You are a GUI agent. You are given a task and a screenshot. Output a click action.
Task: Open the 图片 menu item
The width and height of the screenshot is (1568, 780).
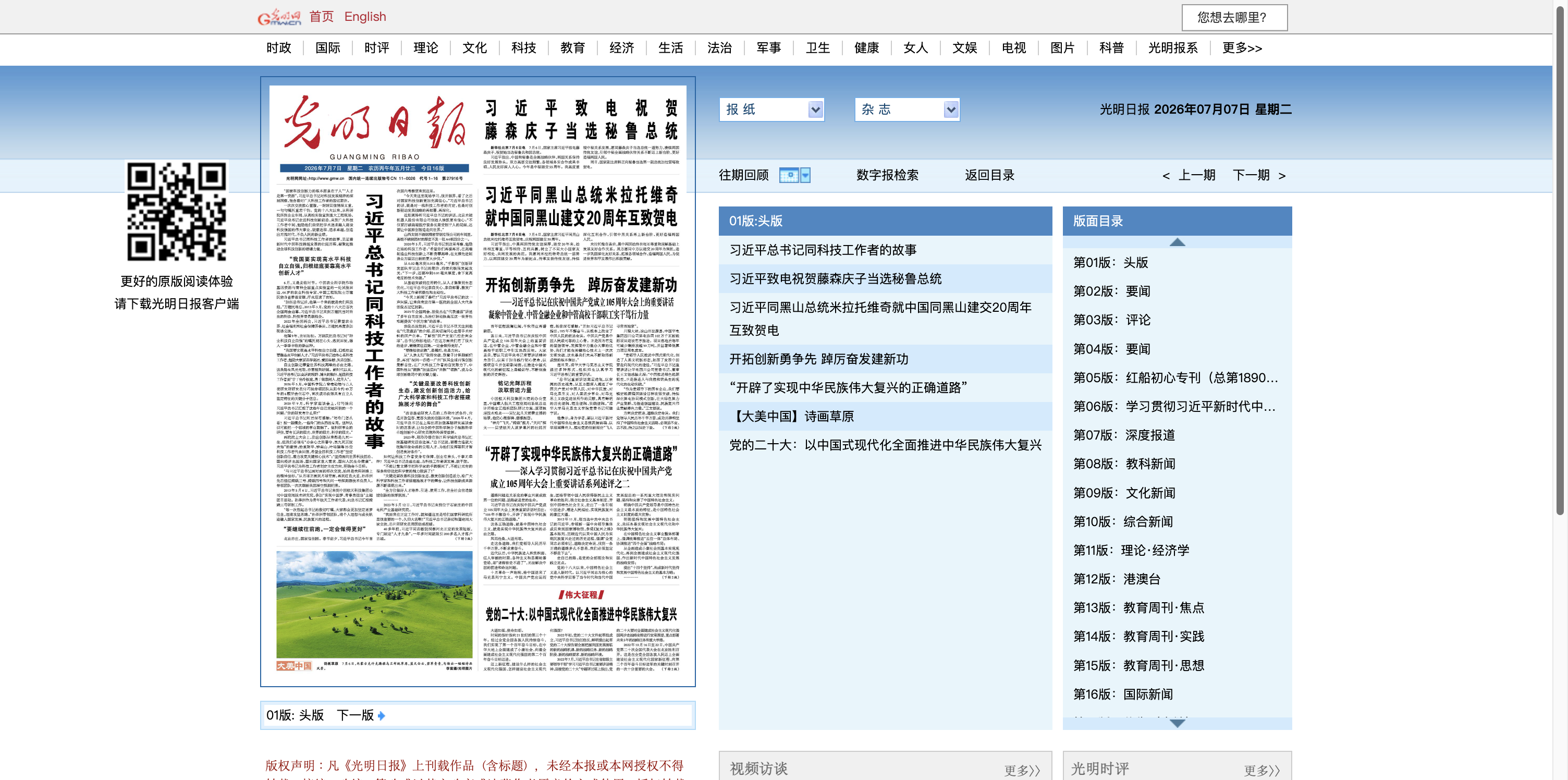[1063, 47]
